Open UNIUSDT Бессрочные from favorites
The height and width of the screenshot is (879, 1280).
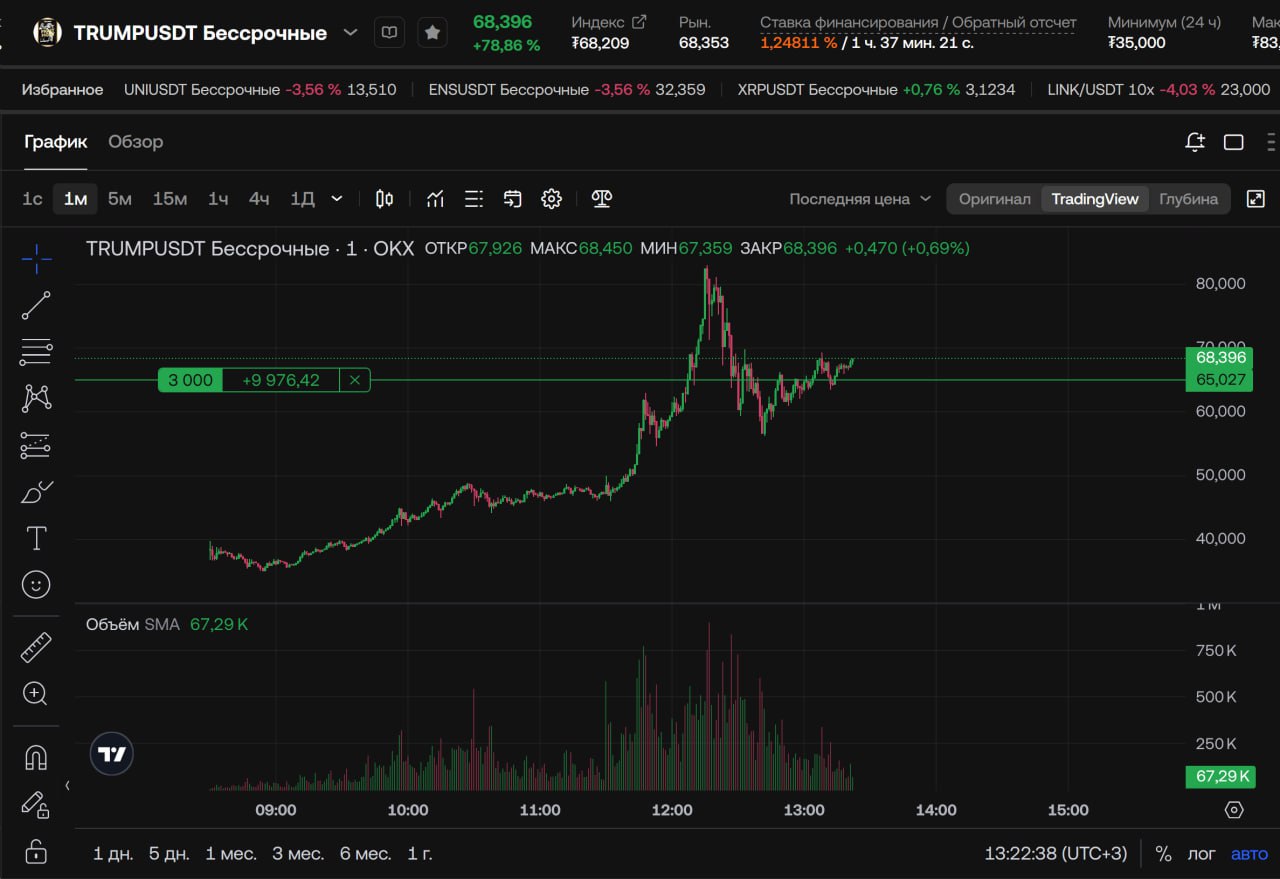pos(260,90)
